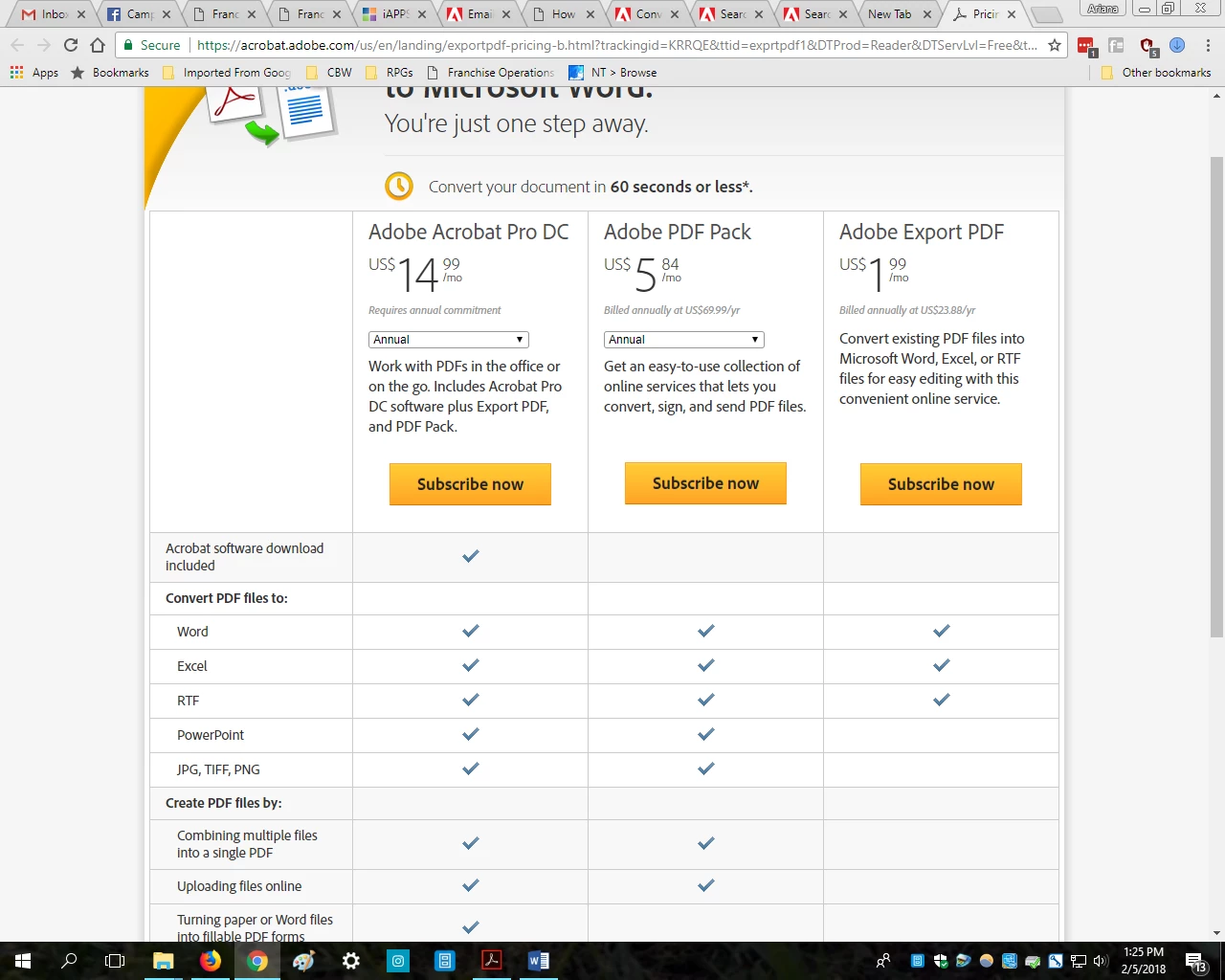The image size is (1225, 980).
Task: Subscribe now to Adobe PDF Pack
Action: [705, 483]
